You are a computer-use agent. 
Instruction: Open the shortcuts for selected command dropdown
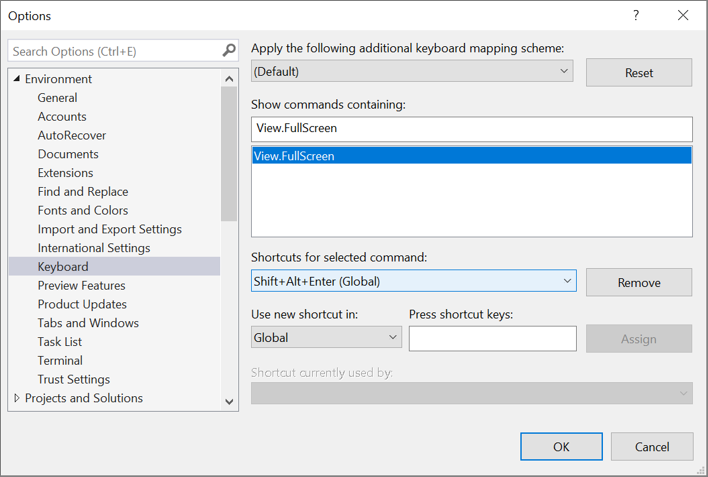click(x=414, y=281)
